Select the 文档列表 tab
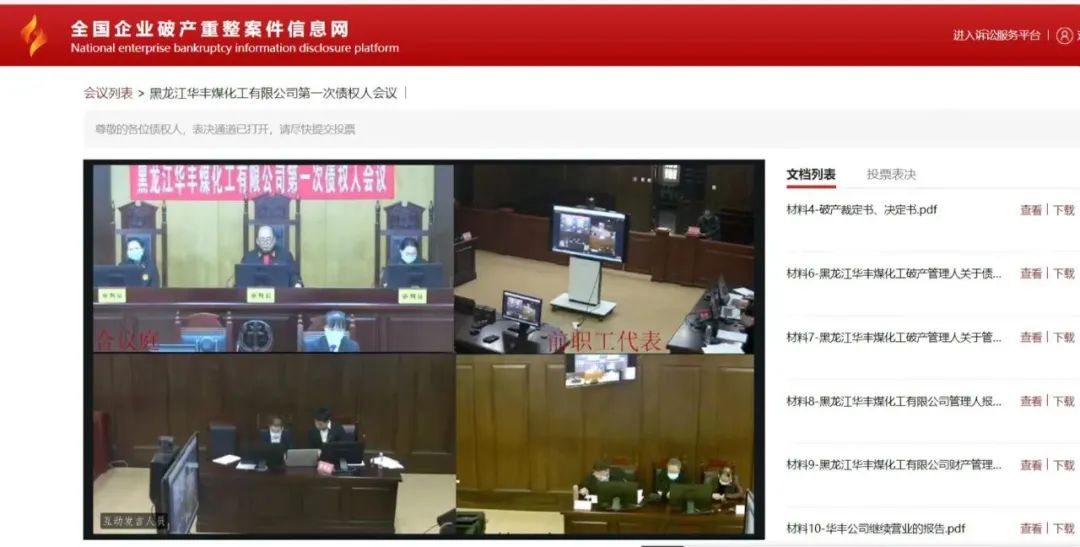 pos(811,174)
